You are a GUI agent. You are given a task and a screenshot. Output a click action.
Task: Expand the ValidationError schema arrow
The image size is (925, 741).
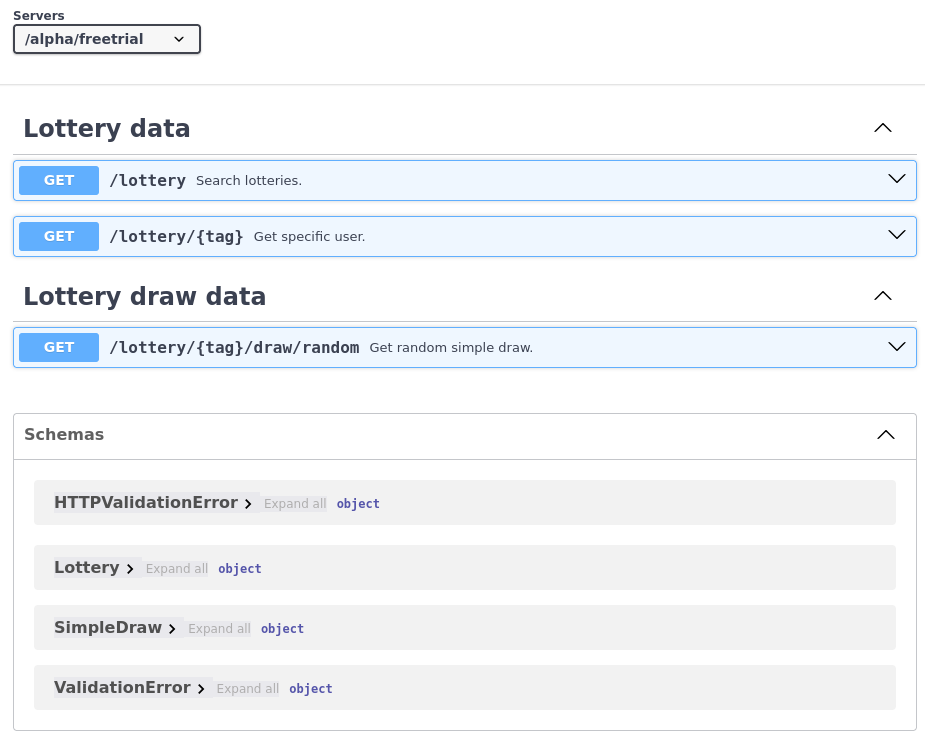pos(201,689)
